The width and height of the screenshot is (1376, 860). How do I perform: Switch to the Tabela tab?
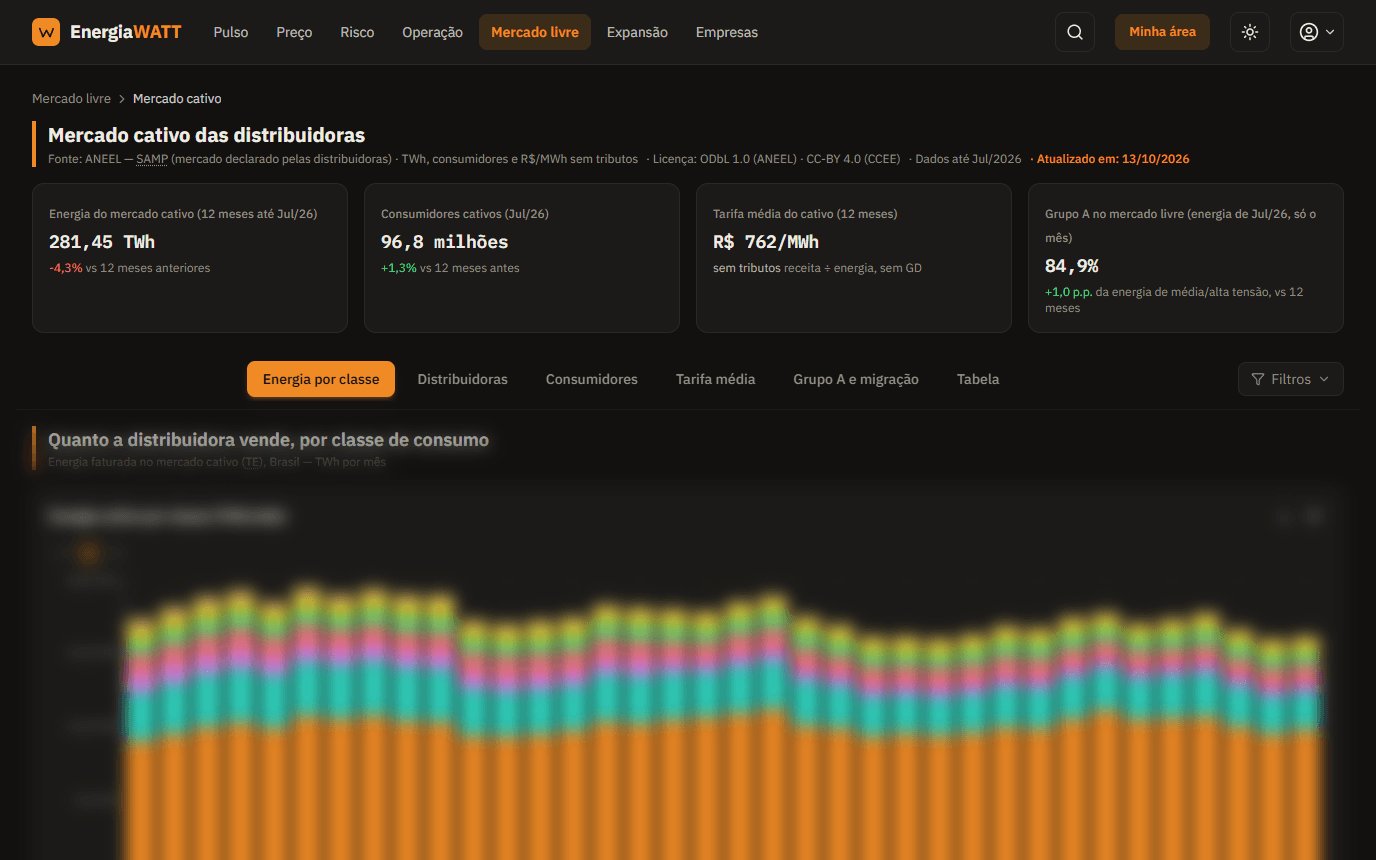[978, 379]
